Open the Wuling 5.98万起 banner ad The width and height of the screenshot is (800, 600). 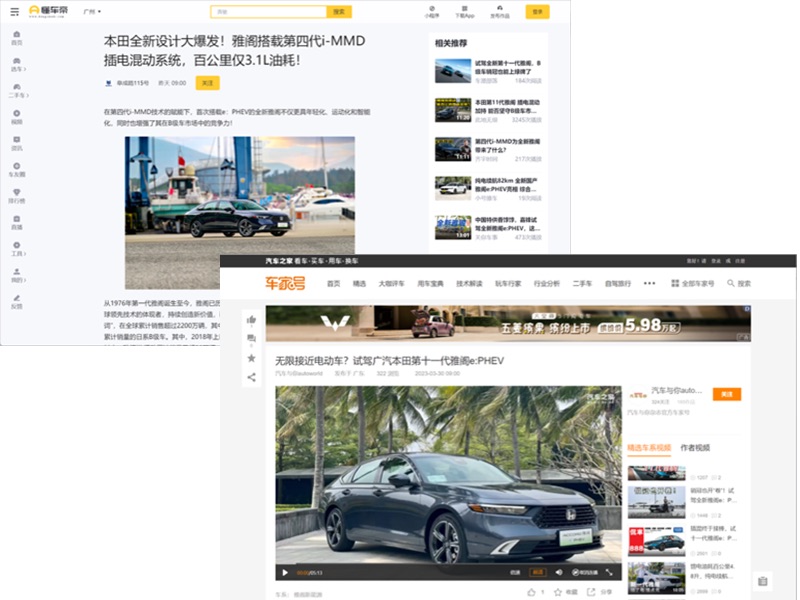click(x=508, y=323)
